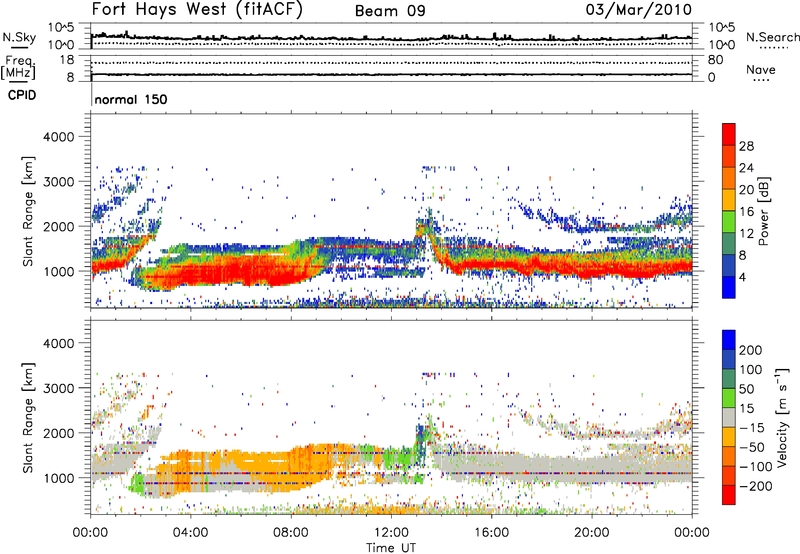Click the '-50' velocity colorbar label
Viewport: 800px width, 554px height.
point(752,447)
